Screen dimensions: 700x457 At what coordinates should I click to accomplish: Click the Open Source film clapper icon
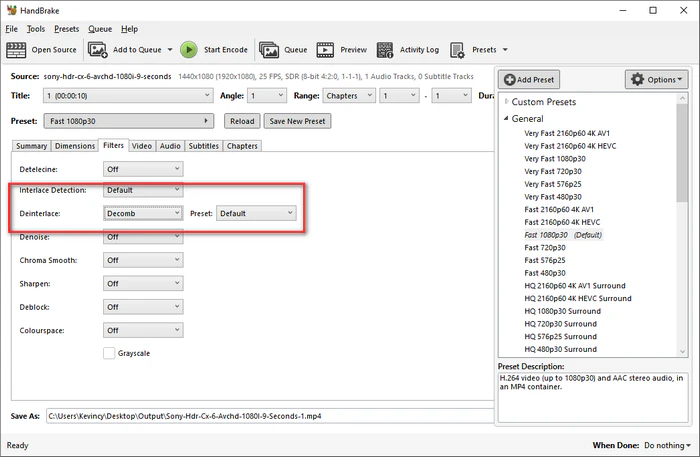coord(16,50)
